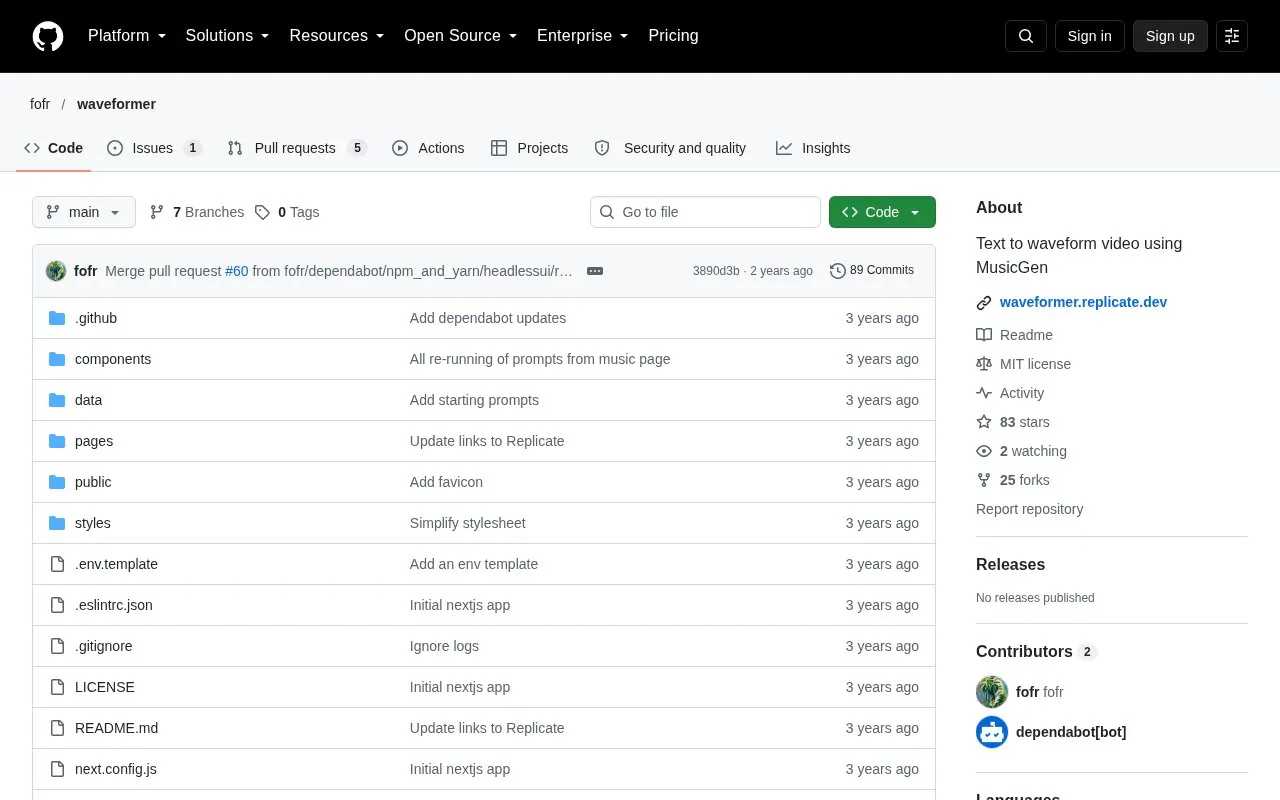Click the GitHub logo icon
1280x800 pixels.
[48, 36]
